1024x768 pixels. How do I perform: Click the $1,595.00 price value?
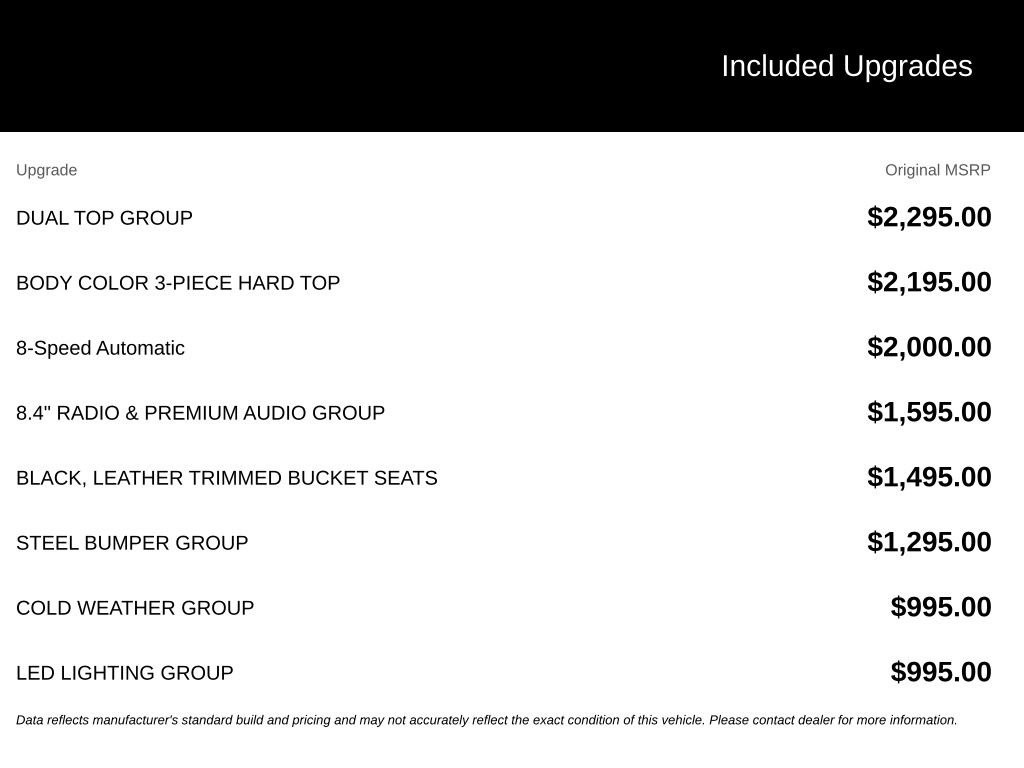point(929,412)
